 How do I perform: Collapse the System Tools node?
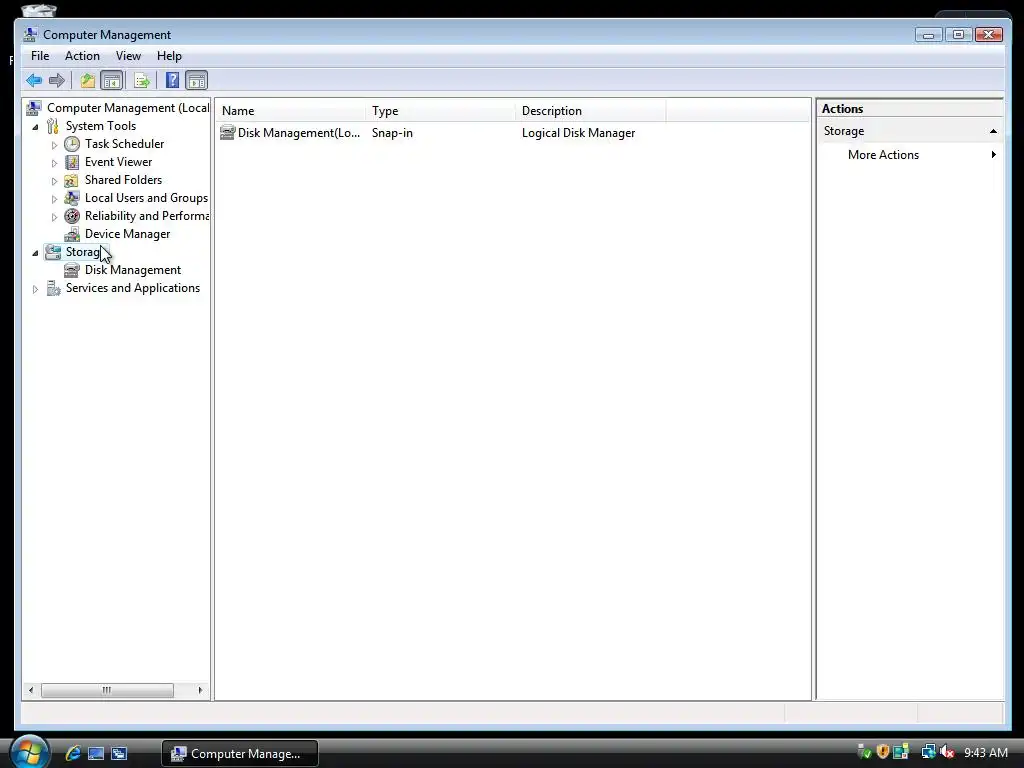coord(35,127)
